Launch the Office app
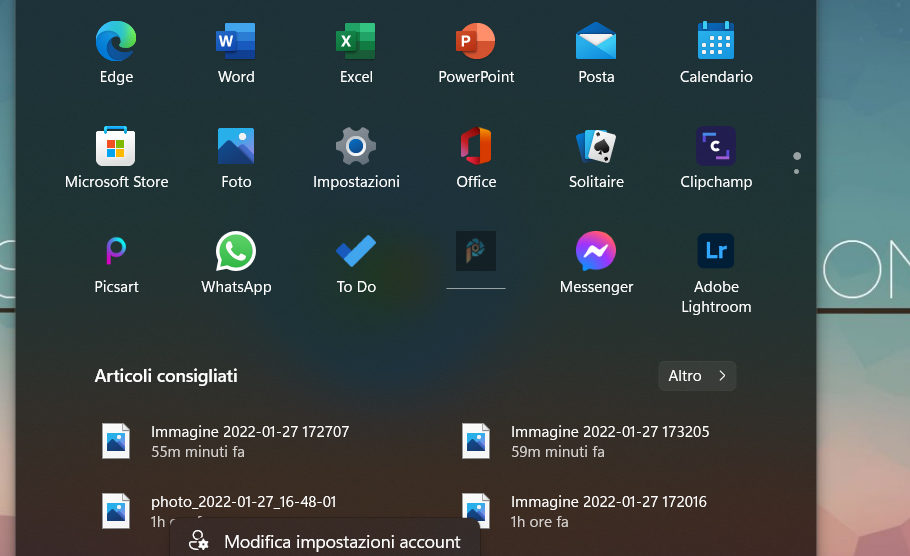 click(x=476, y=157)
